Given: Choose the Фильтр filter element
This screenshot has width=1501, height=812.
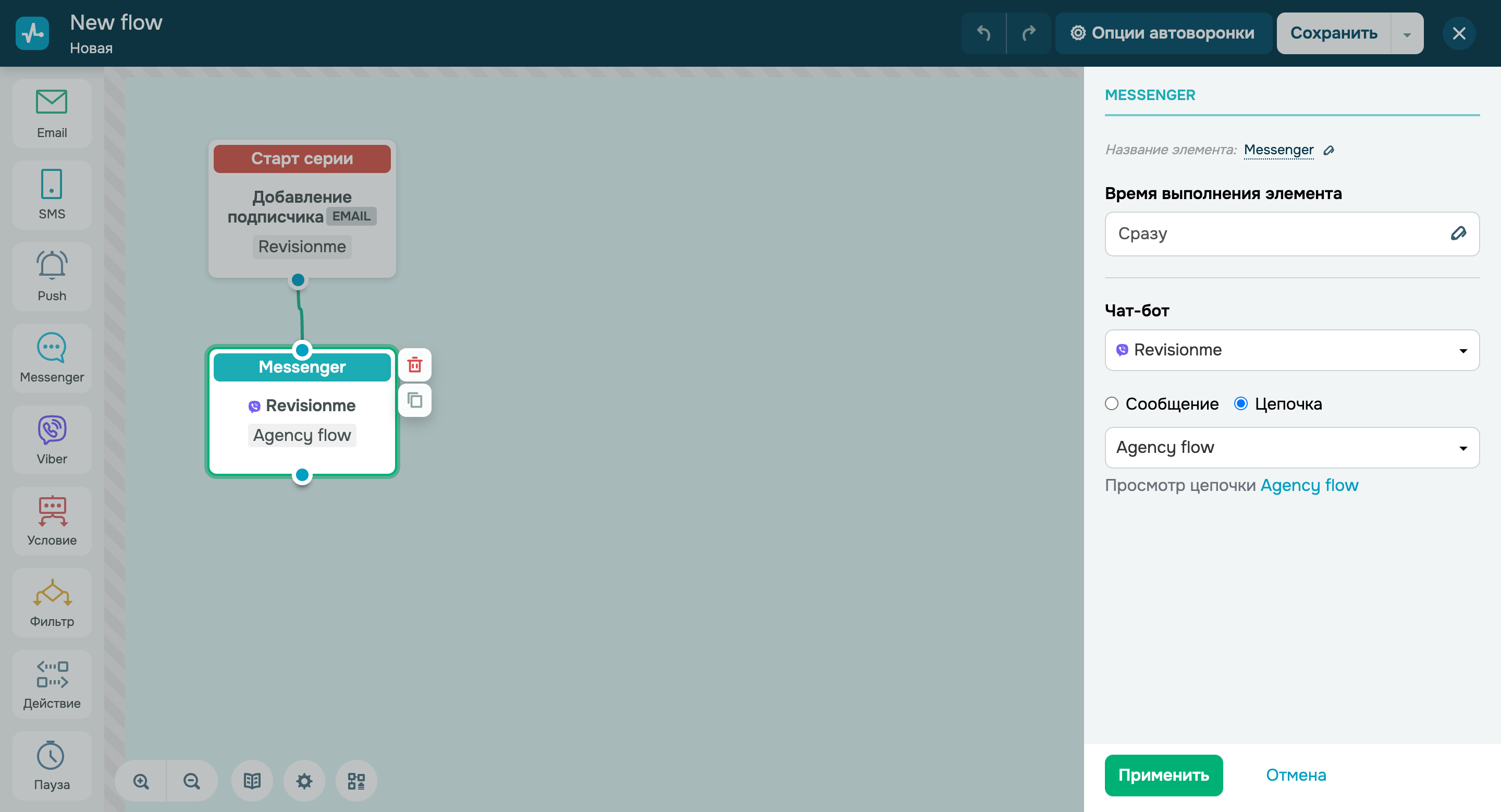Looking at the screenshot, I should (52, 602).
